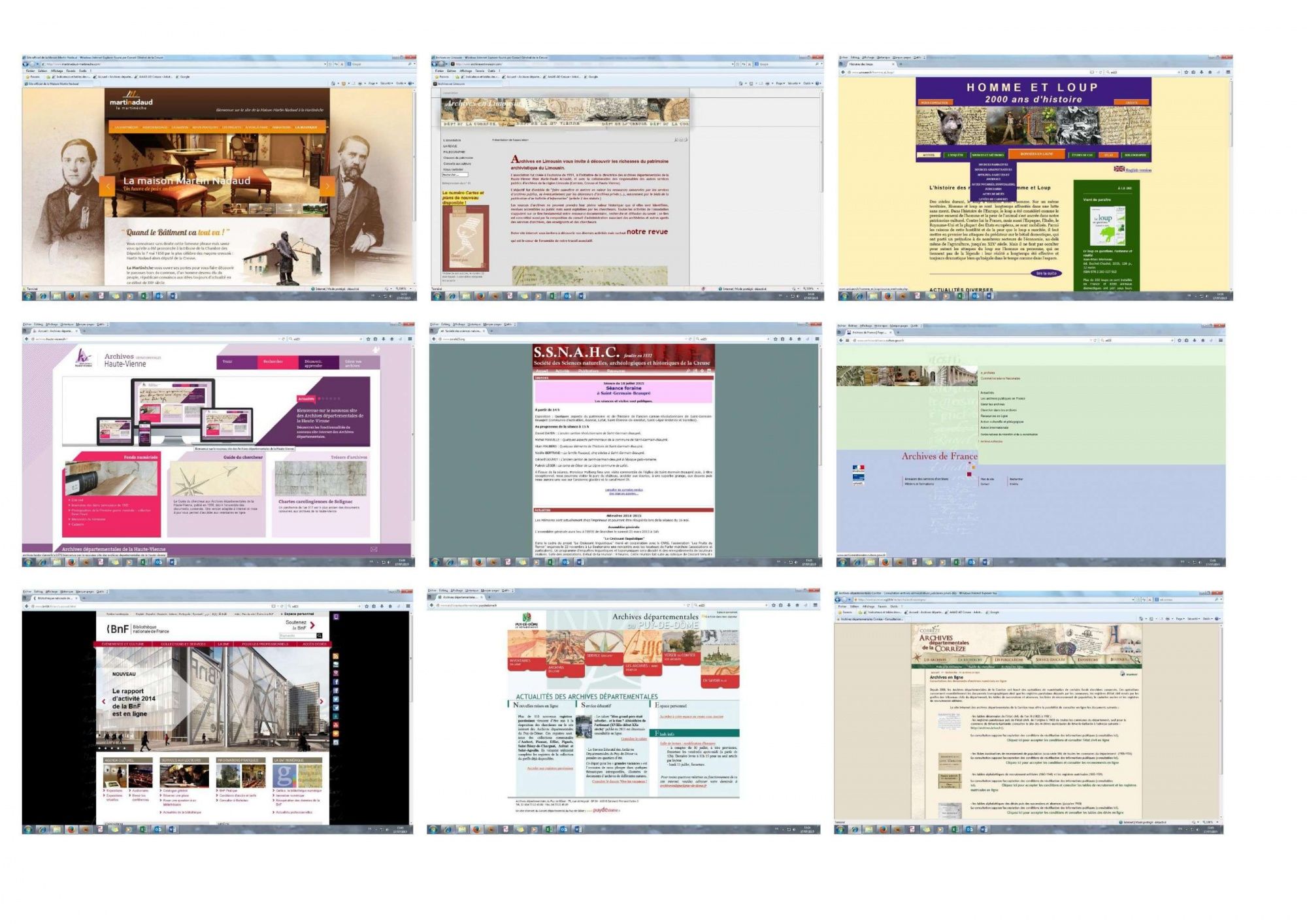Click the Firefox taskbar icon under the BnF window
The height and width of the screenshot is (924, 1307).
coord(71,829)
